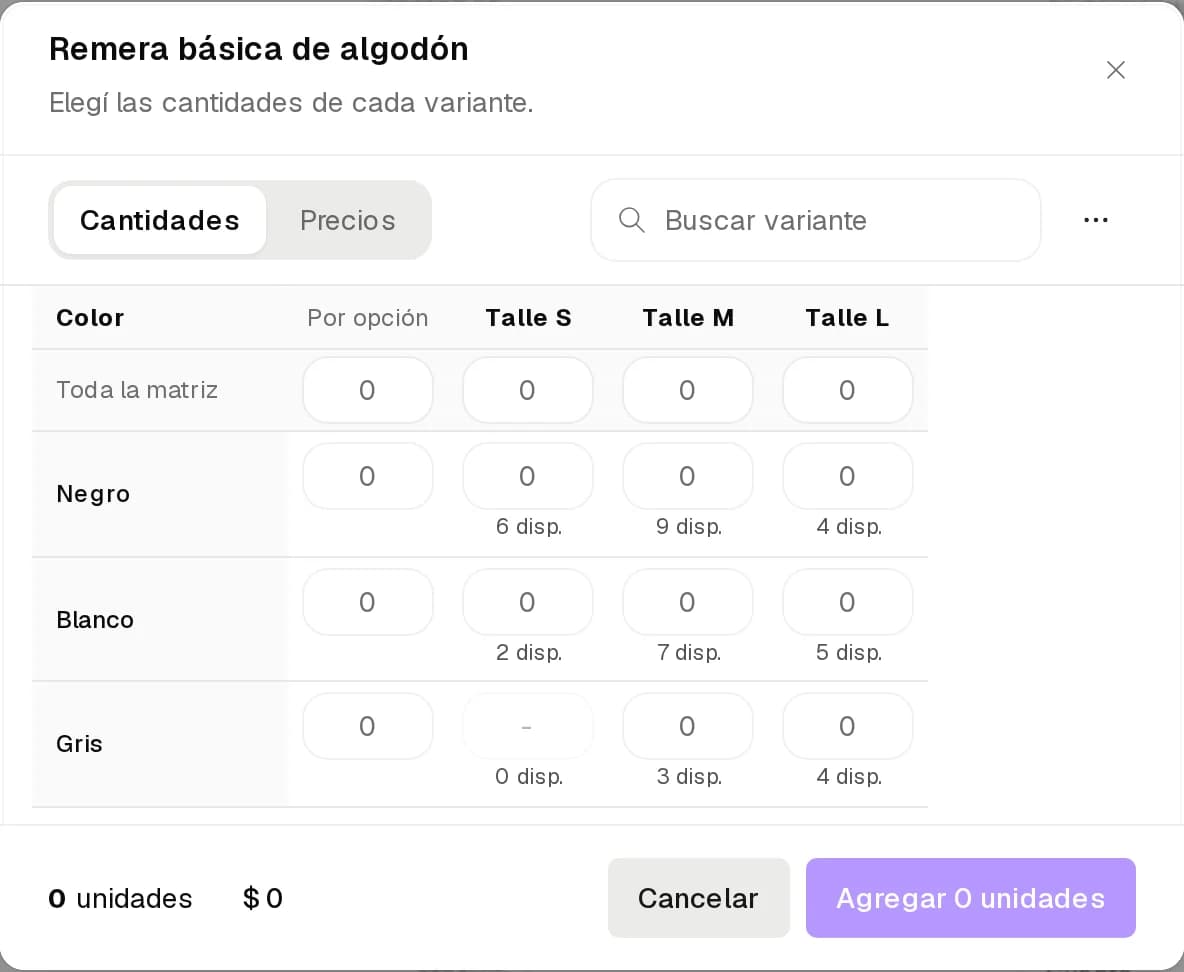This screenshot has height=972, width=1184.
Task: Switch to the Cantidades tab
Action: pyautogui.click(x=160, y=220)
